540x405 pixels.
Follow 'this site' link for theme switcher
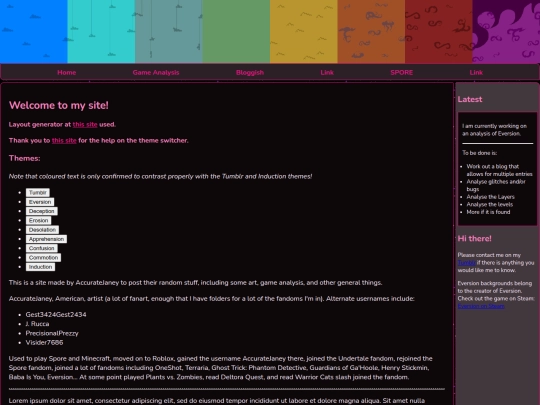[x=64, y=141]
